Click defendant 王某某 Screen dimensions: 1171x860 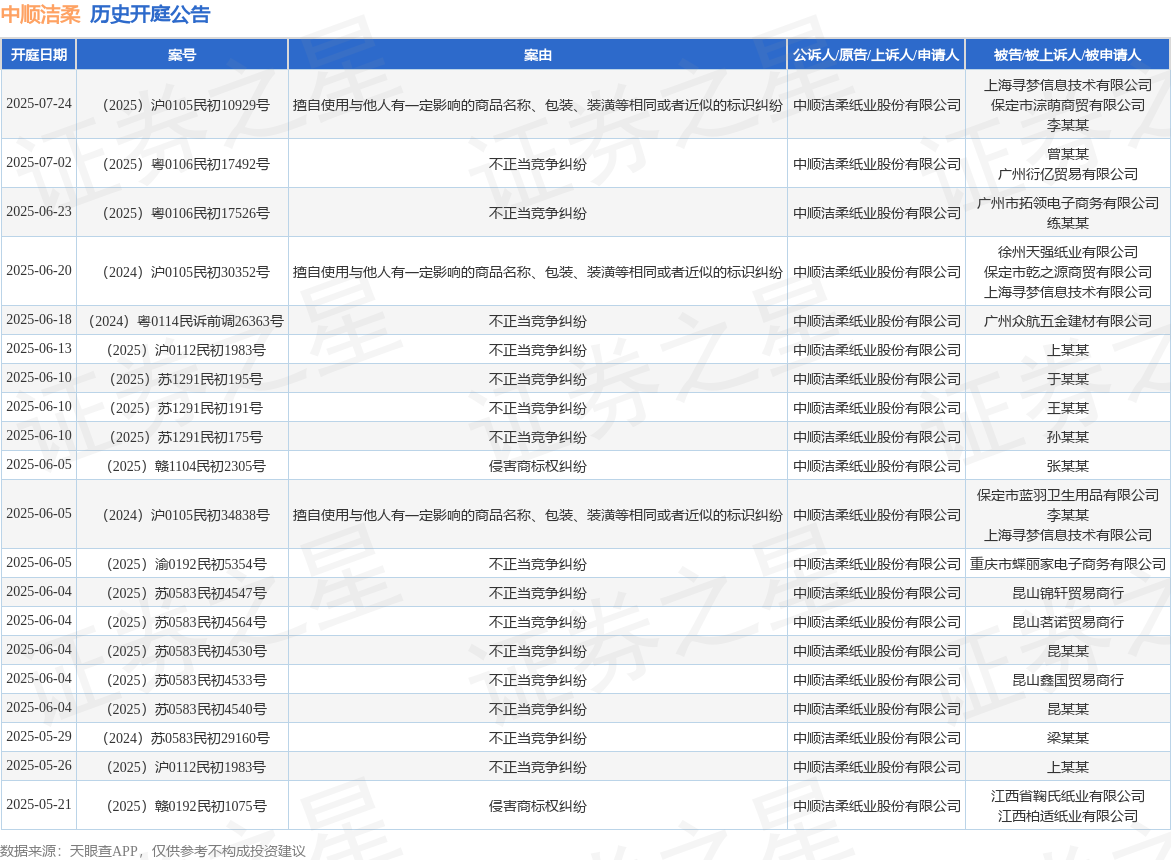tap(1067, 408)
